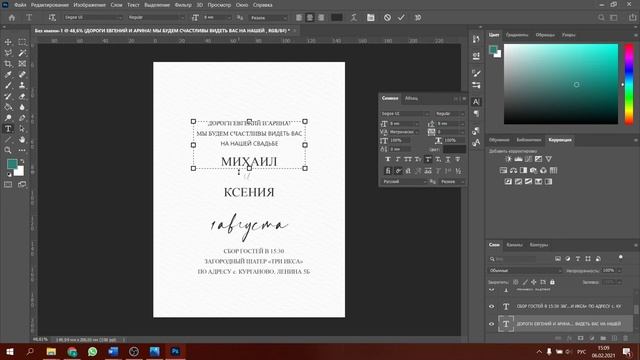Screen dimensions: 640x360
Task: Open WhatsApp from the taskbar
Action: click(93, 351)
